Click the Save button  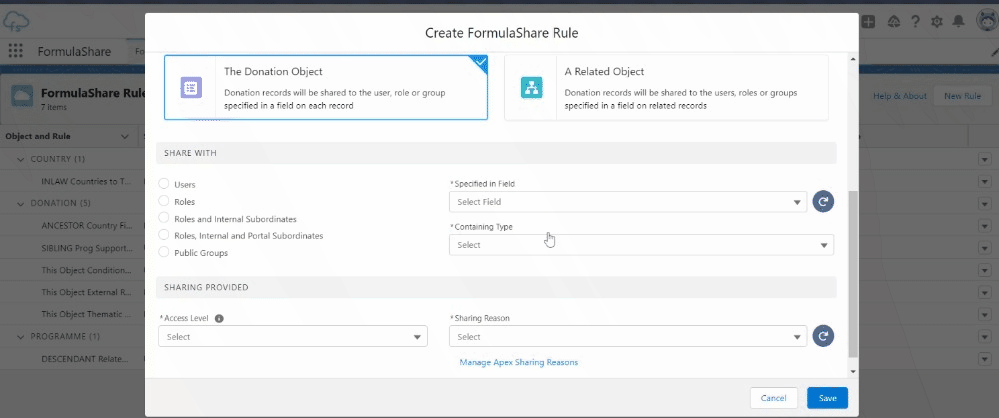tap(827, 398)
